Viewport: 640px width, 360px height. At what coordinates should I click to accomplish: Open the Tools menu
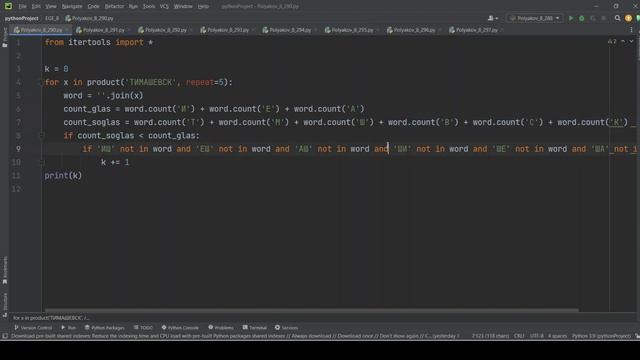coord(149,6)
